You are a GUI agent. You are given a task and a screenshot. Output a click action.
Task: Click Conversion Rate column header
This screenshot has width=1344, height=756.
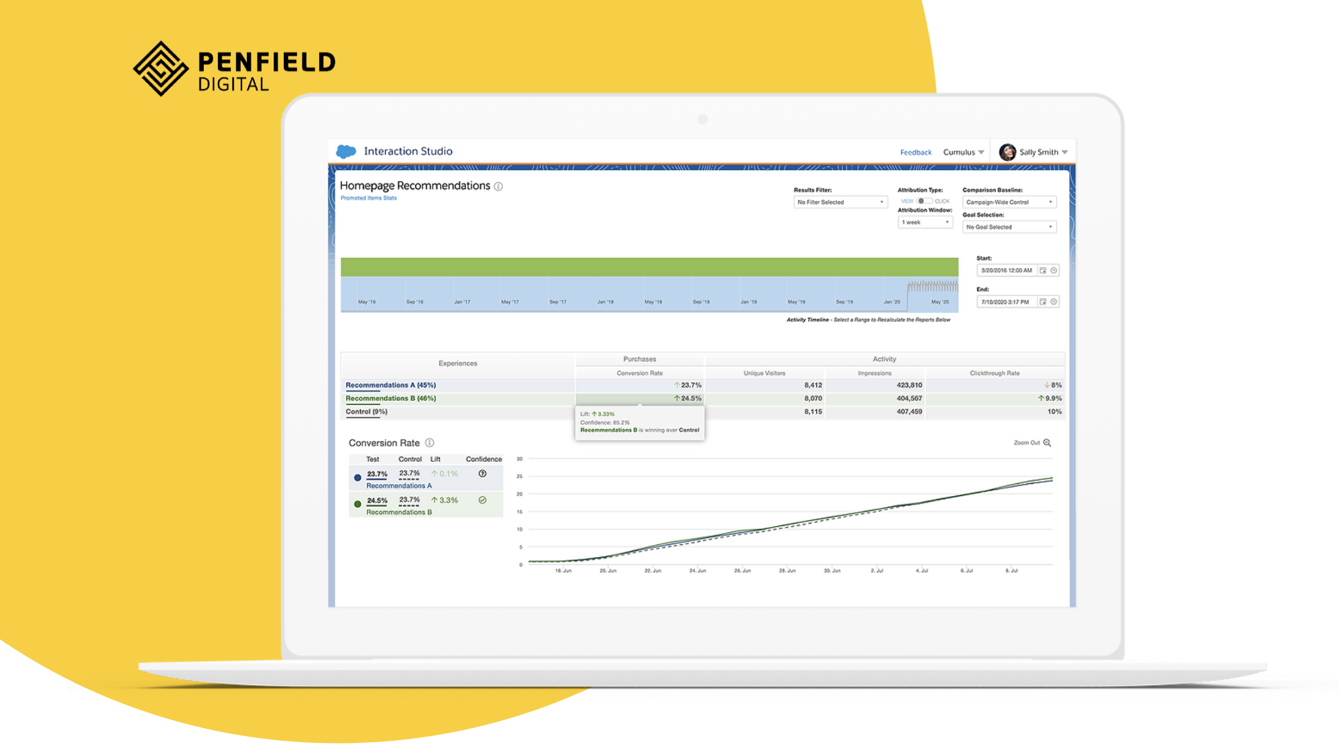click(x=639, y=373)
